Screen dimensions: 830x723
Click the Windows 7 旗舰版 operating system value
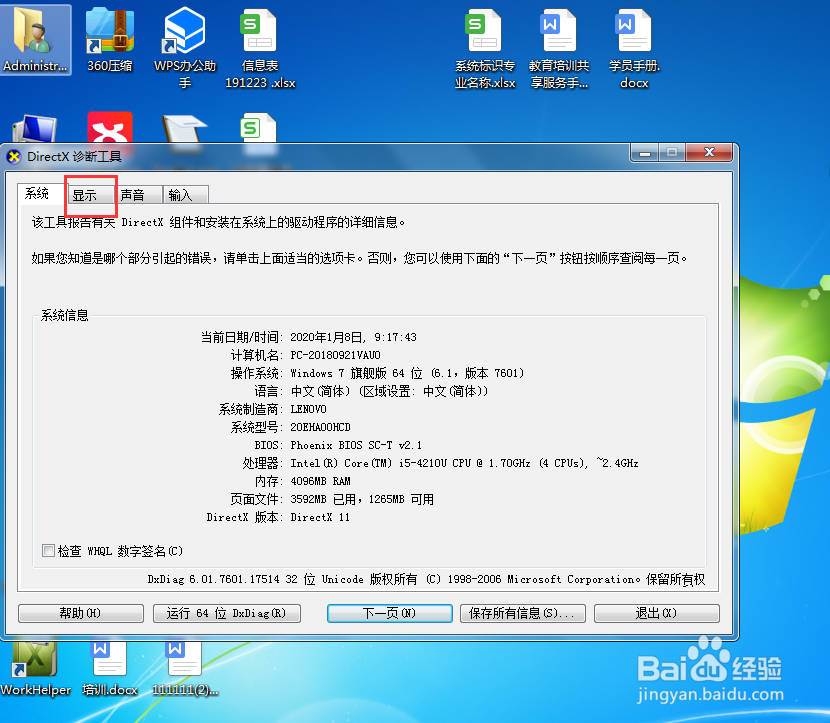coord(407,373)
